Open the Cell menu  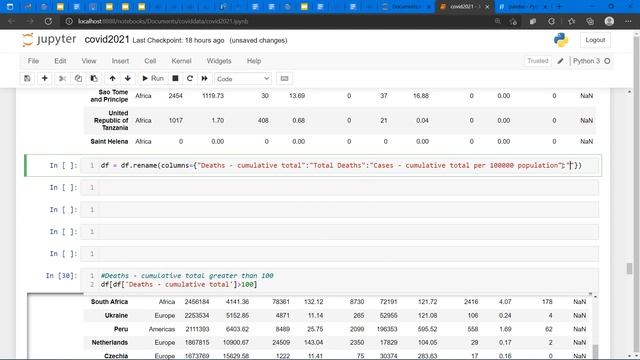pos(150,61)
